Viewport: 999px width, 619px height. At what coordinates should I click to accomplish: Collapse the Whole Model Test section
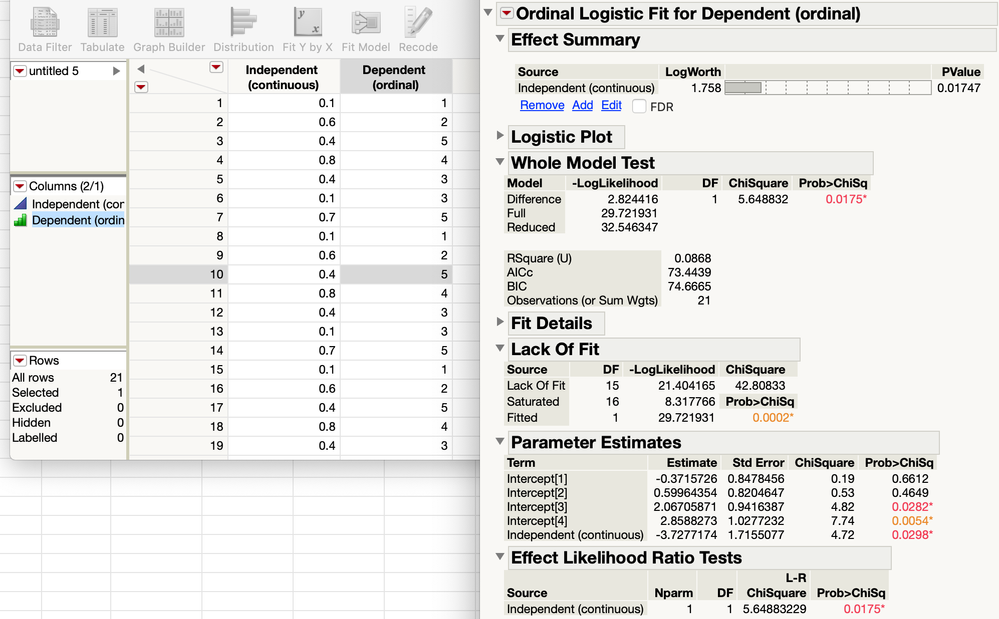click(x=500, y=162)
